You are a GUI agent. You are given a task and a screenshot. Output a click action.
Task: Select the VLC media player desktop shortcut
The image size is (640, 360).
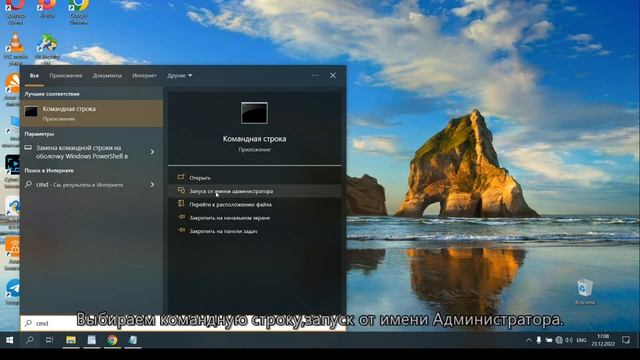16,49
